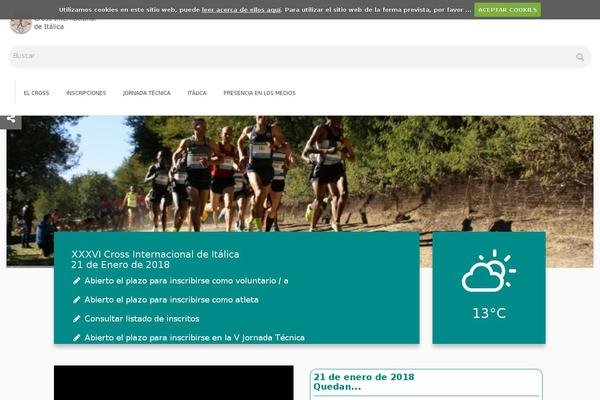600x400 pixels.
Task: Click the pencil icon beside listado de inscritos
Action: [x=77, y=319]
